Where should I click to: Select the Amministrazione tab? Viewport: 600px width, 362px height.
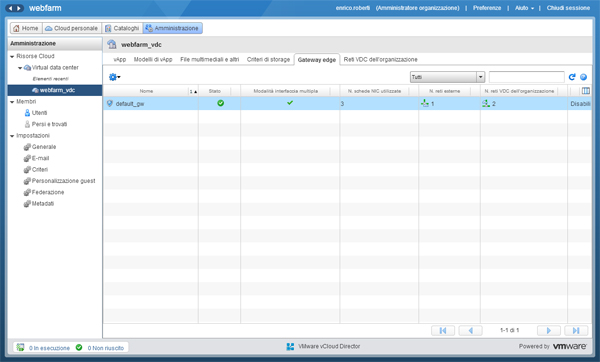[172, 28]
